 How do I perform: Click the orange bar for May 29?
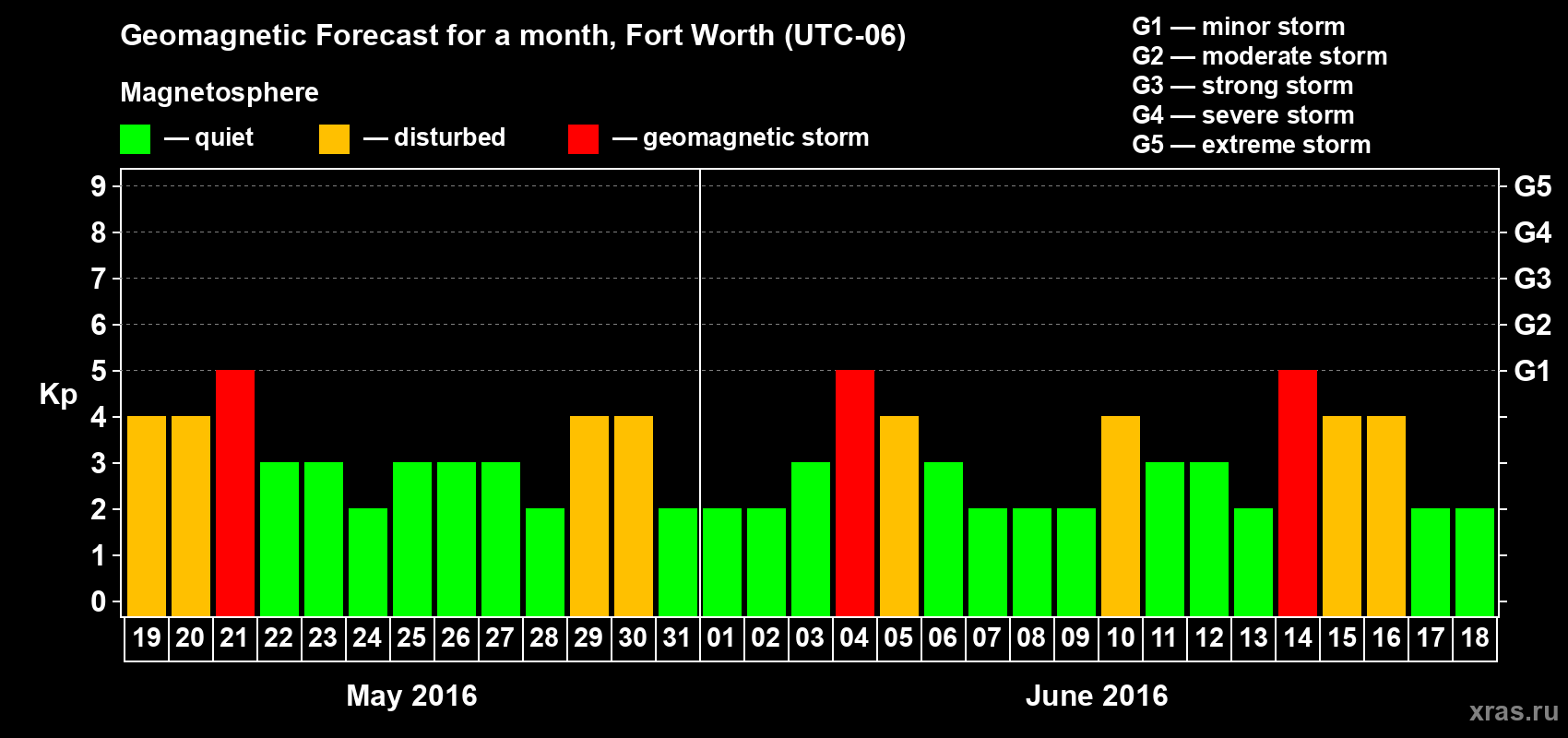589,517
